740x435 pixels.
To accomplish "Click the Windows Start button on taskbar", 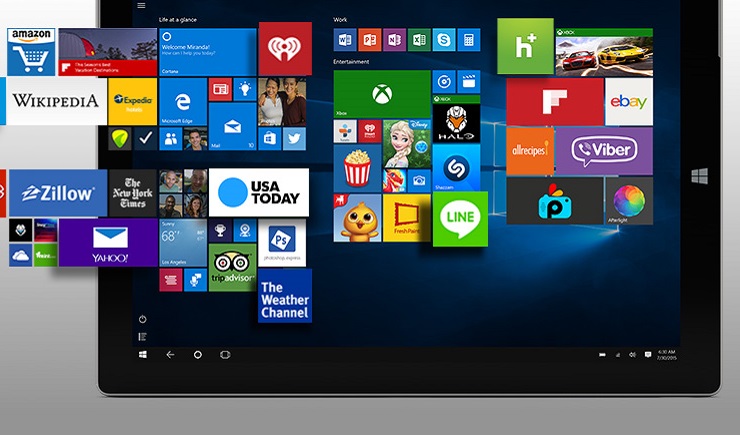I will 143,354.
